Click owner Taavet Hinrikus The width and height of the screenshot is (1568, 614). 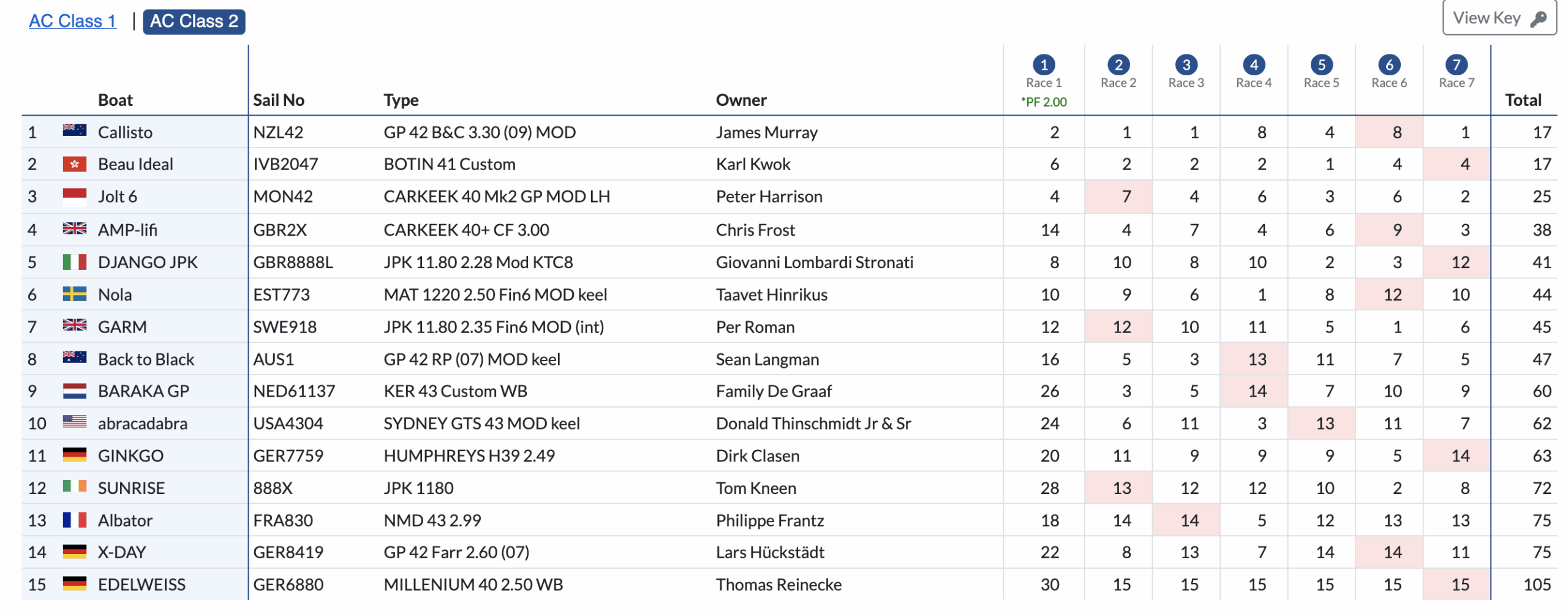[x=771, y=294]
